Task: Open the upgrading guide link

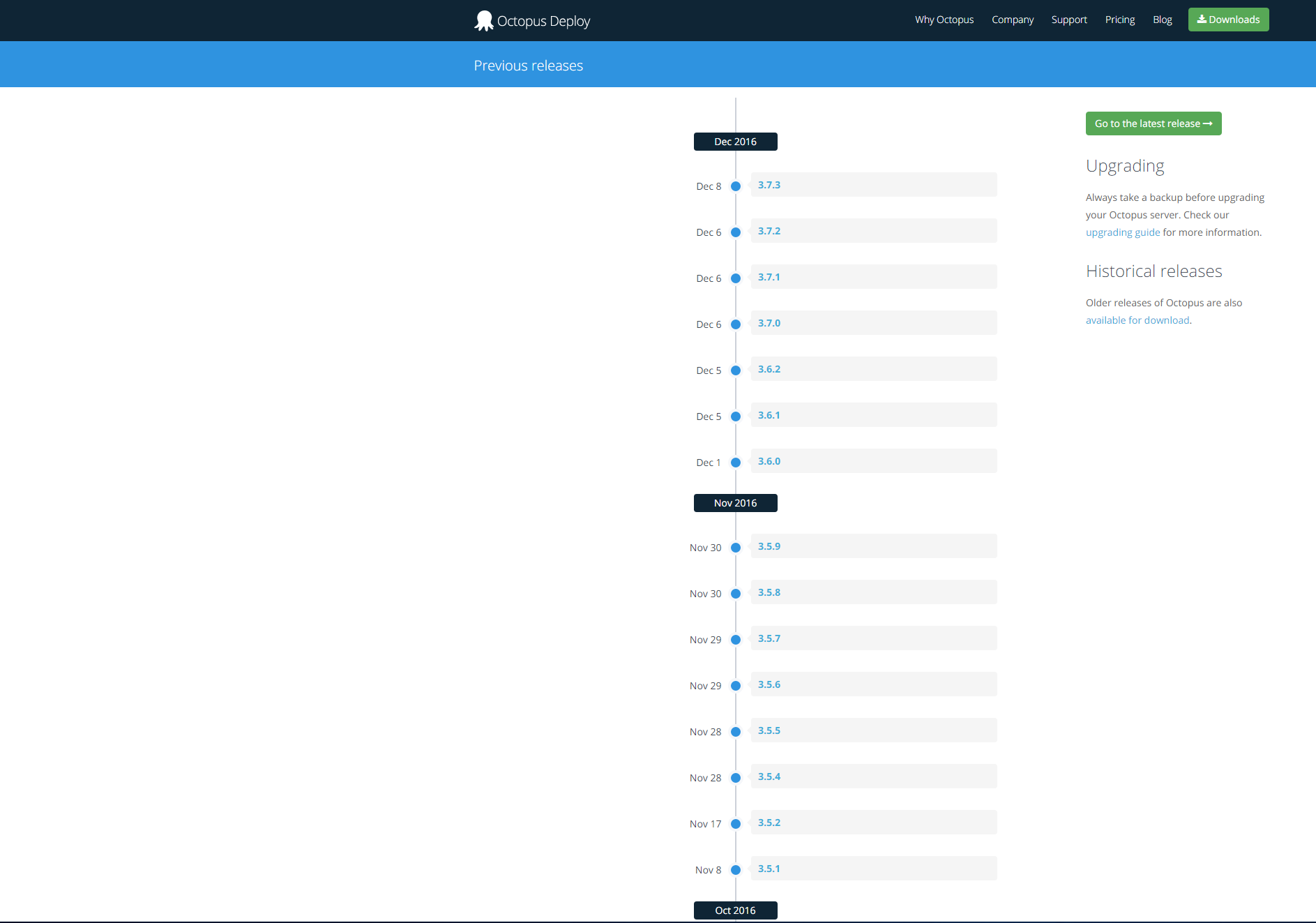Action: (1122, 232)
